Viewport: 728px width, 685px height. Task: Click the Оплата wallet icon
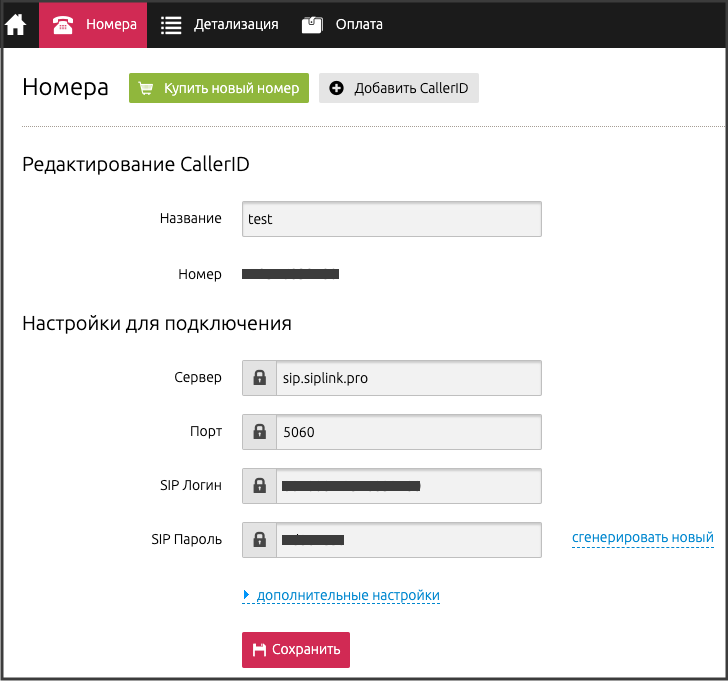point(312,24)
